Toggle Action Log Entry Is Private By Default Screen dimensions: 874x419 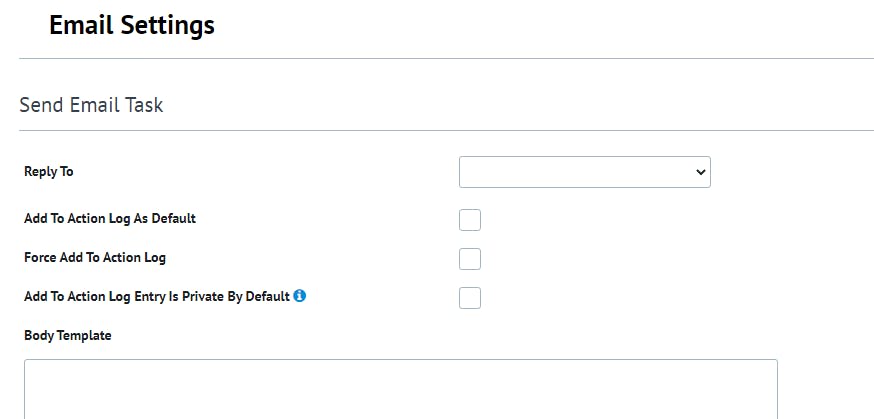[x=470, y=297]
